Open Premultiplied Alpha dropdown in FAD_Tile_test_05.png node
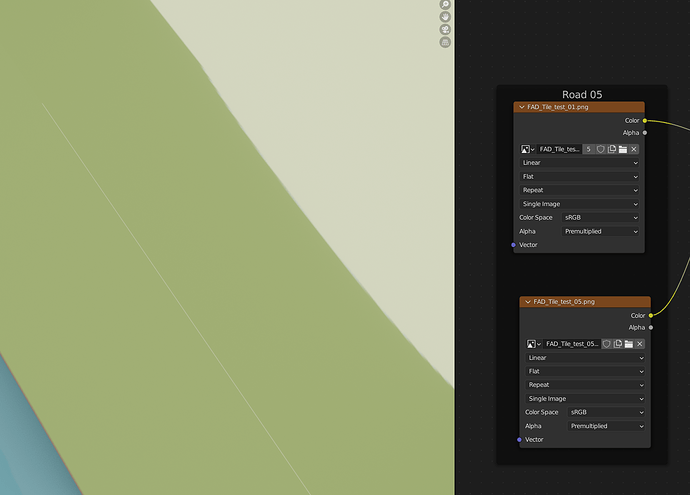 click(606, 426)
